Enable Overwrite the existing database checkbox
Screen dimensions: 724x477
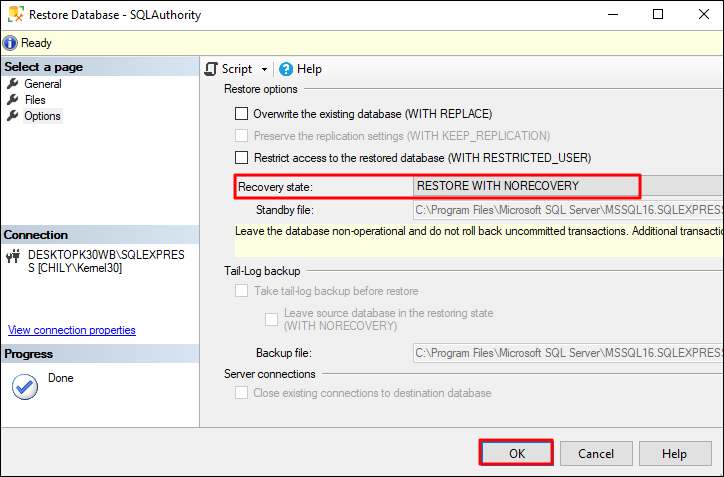[x=241, y=114]
